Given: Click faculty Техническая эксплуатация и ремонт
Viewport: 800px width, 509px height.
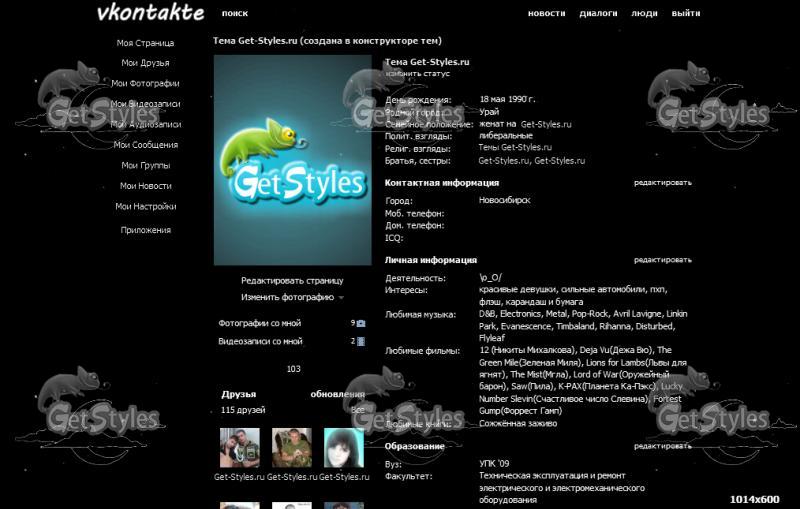Looking at the screenshot, I should [x=552, y=475].
